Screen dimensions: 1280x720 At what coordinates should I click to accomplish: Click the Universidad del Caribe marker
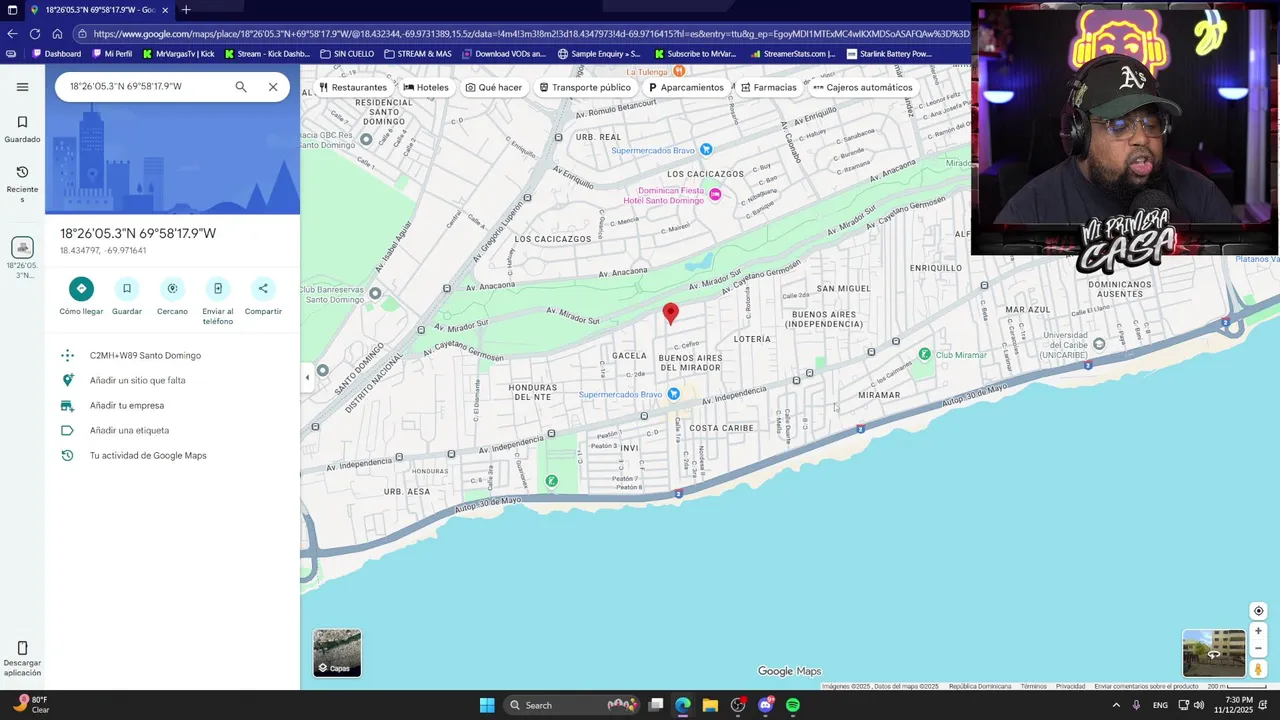click(x=1099, y=344)
